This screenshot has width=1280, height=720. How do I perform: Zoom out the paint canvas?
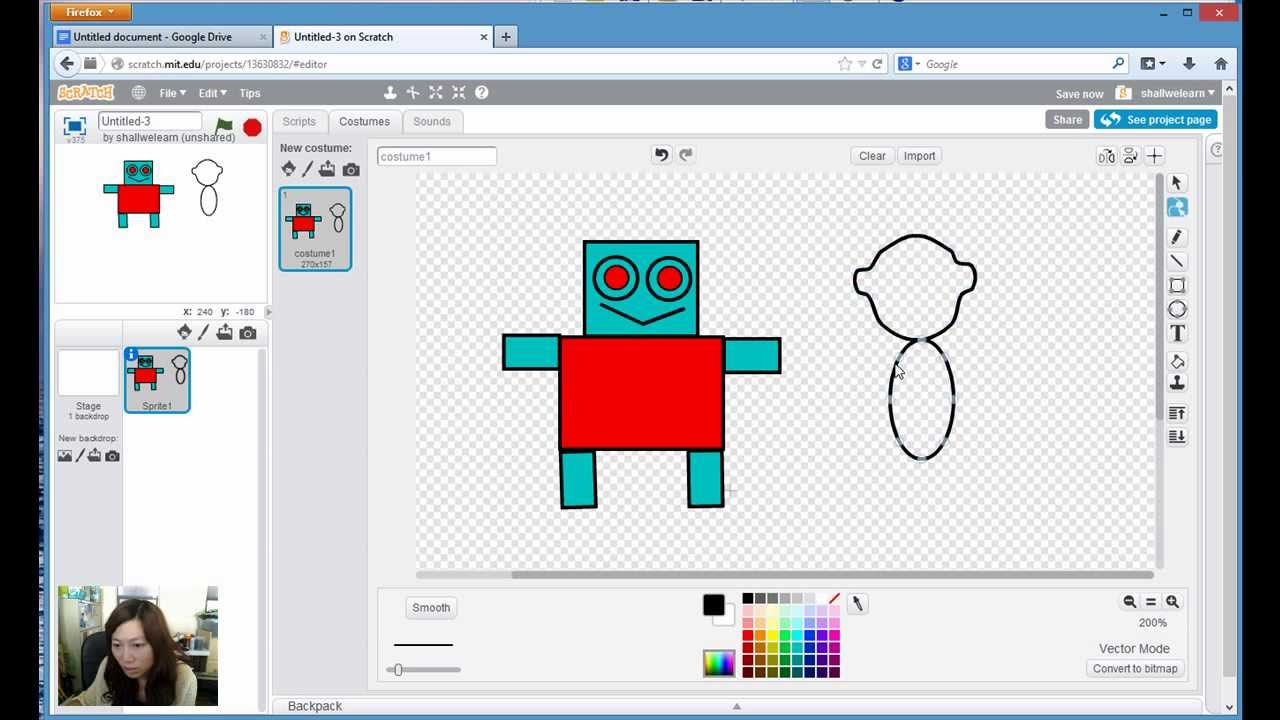(1130, 602)
